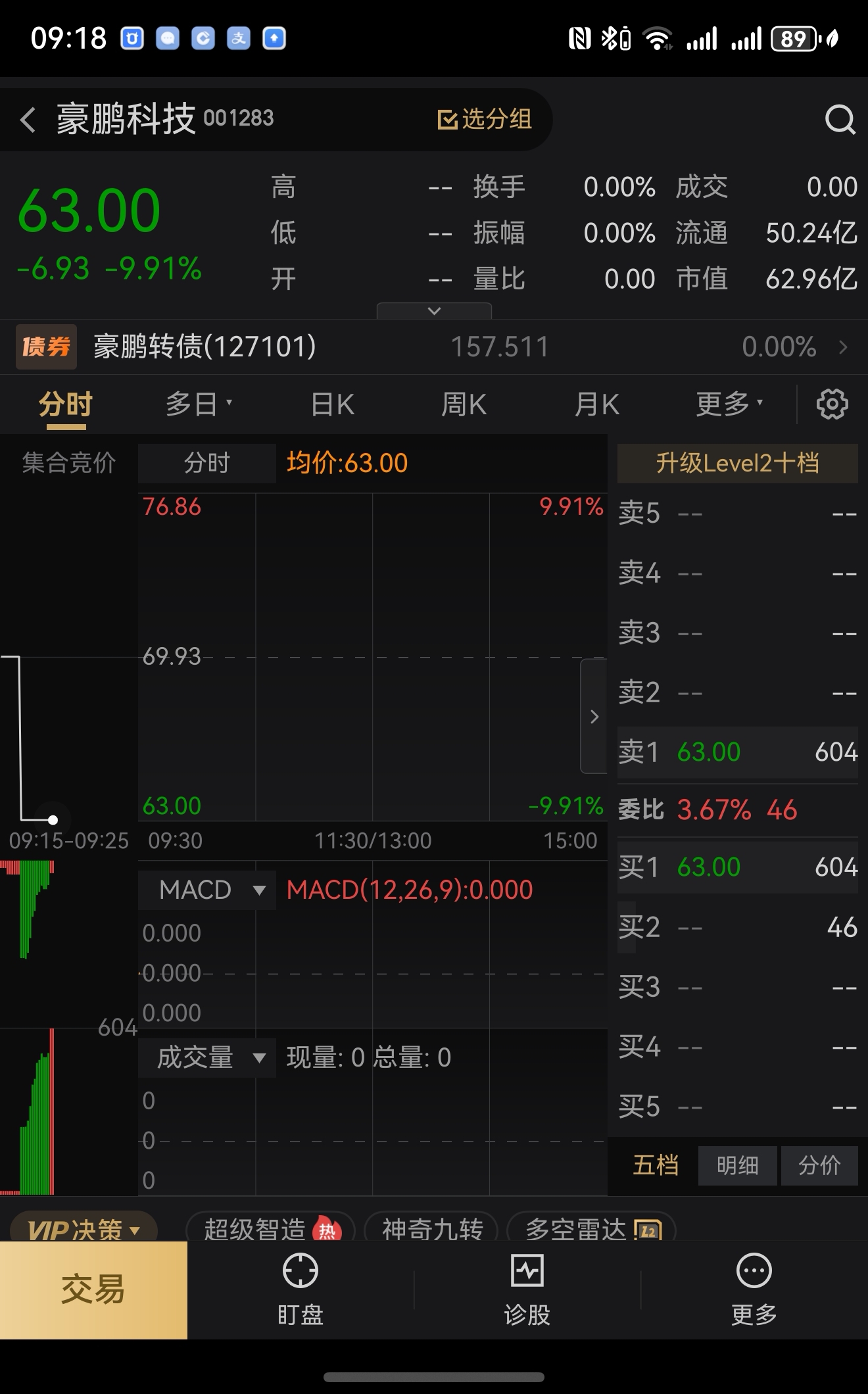Open chart settings gear icon
This screenshot has width=868, height=1394.
832,404
